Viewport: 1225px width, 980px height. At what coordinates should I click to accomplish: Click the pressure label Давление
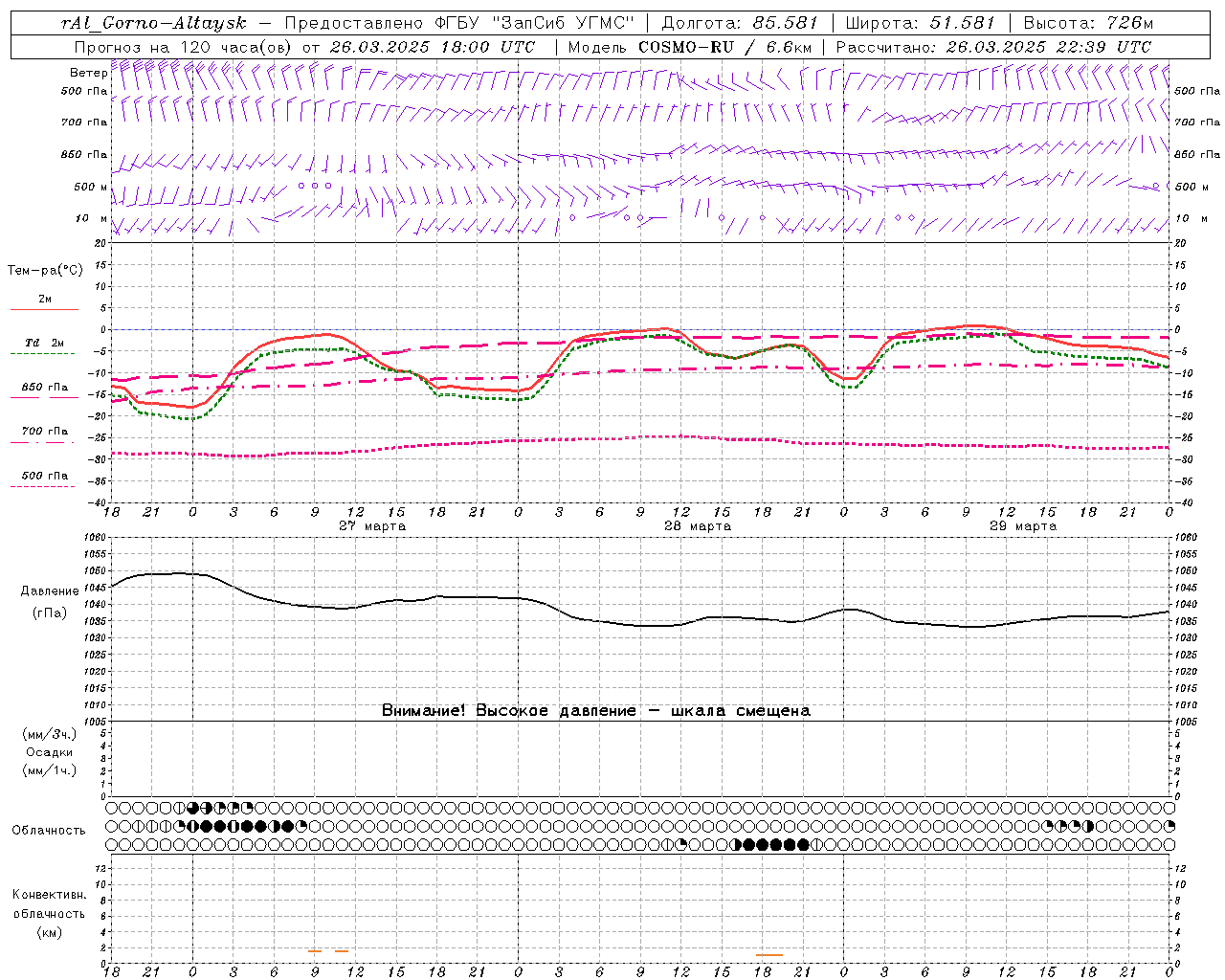tap(50, 591)
